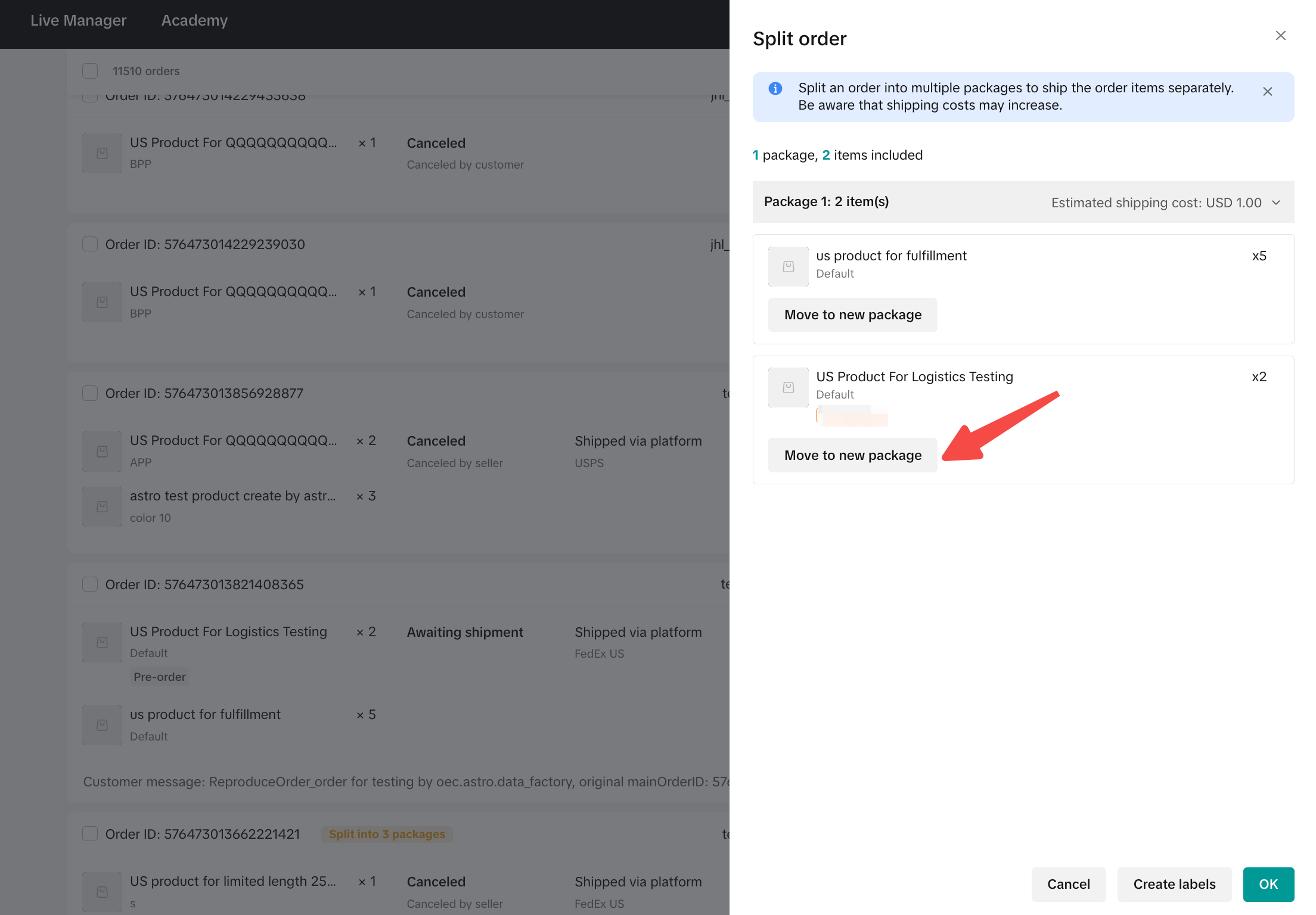1316x915 pixels.
Task: Toggle the select-all 11510 orders checkbox
Action: pyautogui.click(x=90, y=71)
